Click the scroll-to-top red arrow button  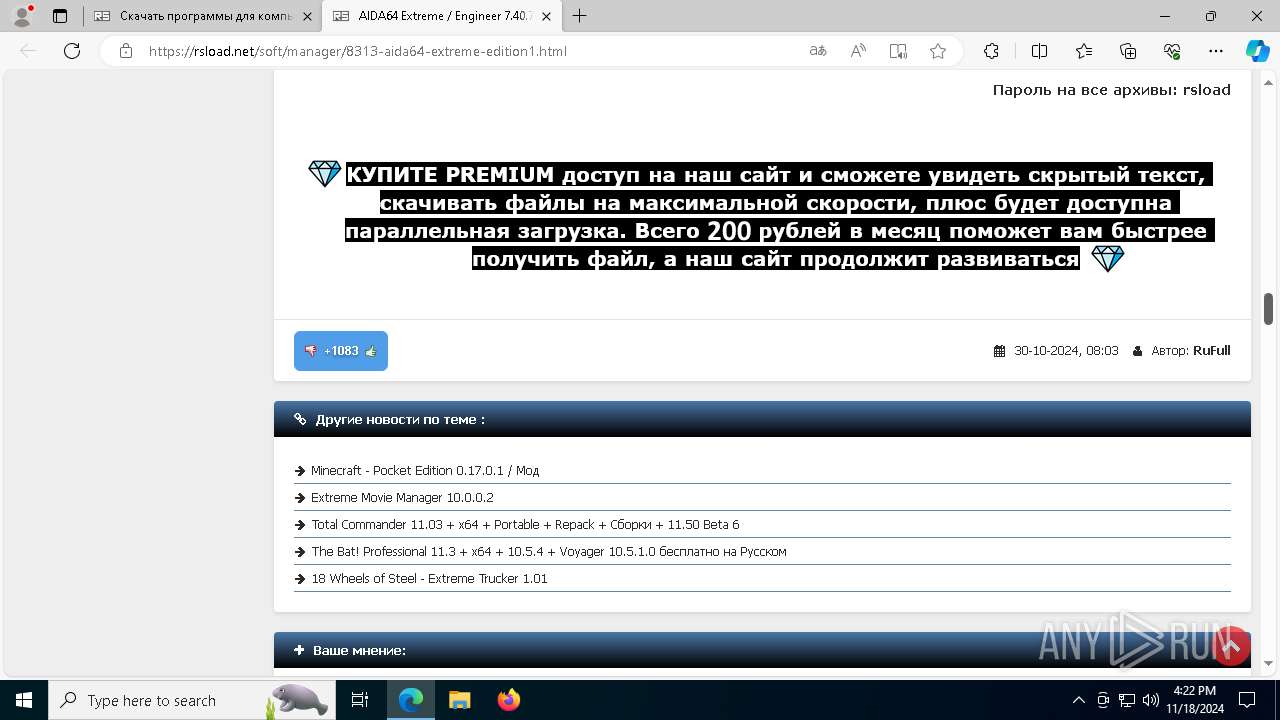1231,646
